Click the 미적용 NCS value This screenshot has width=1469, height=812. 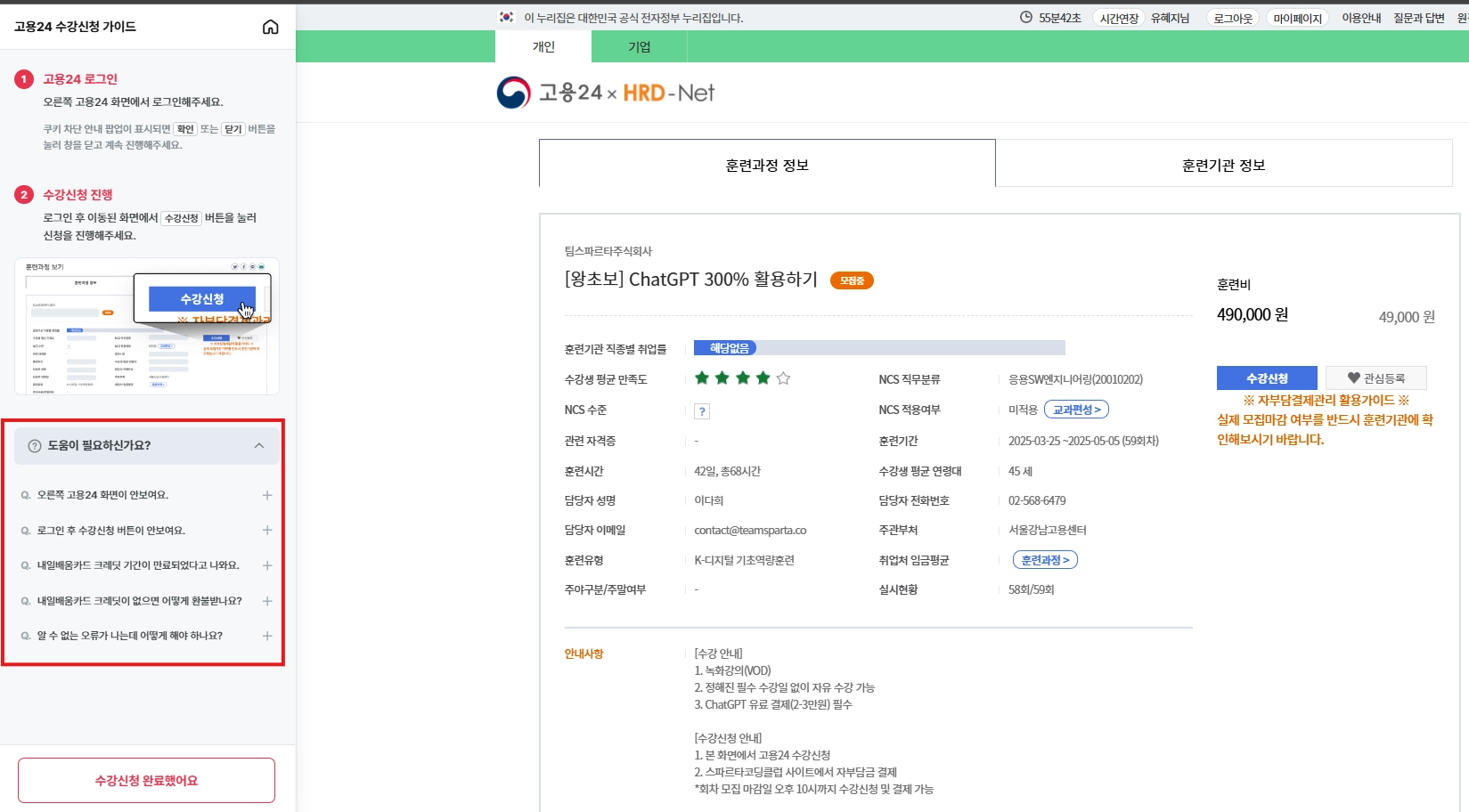pyautogui.click(x=1023, y=410)
